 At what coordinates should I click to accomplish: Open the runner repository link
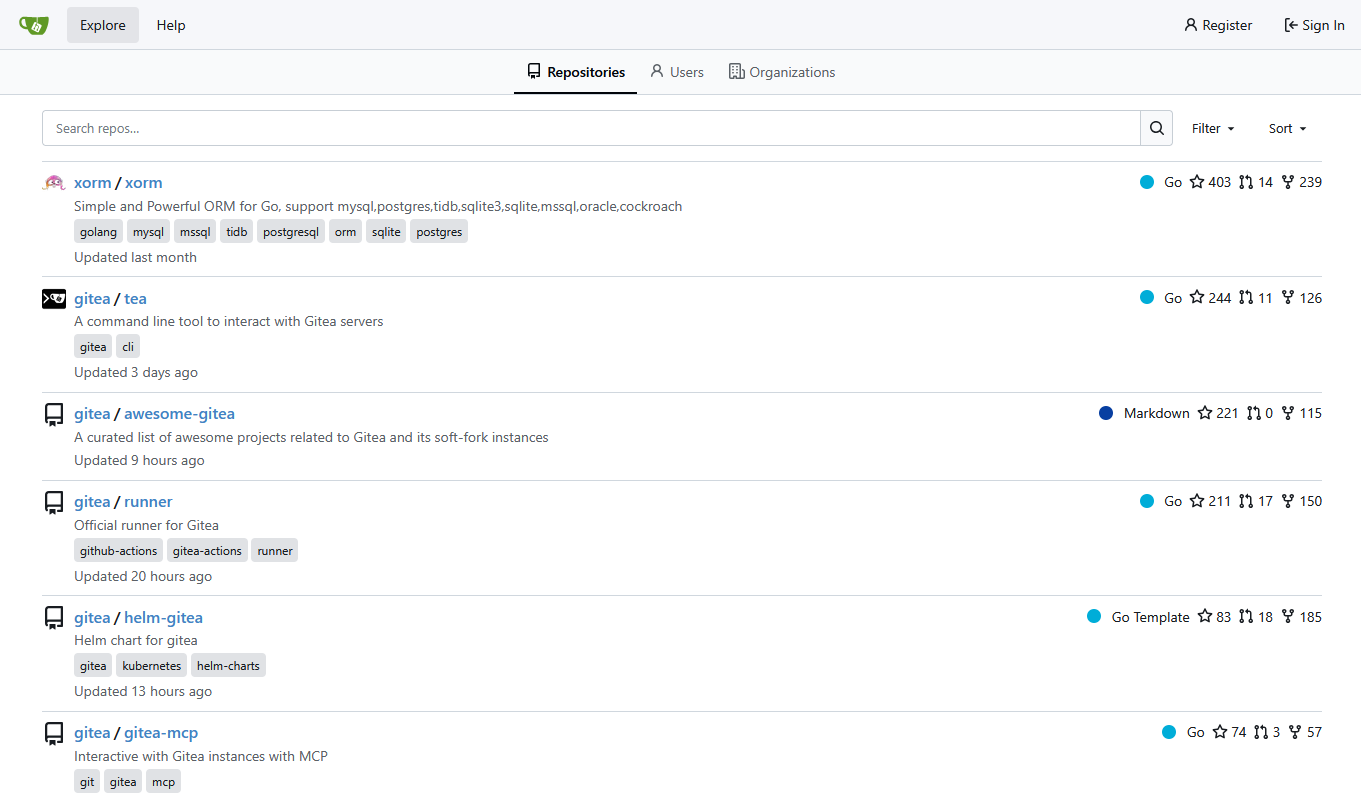coord(148,502)
